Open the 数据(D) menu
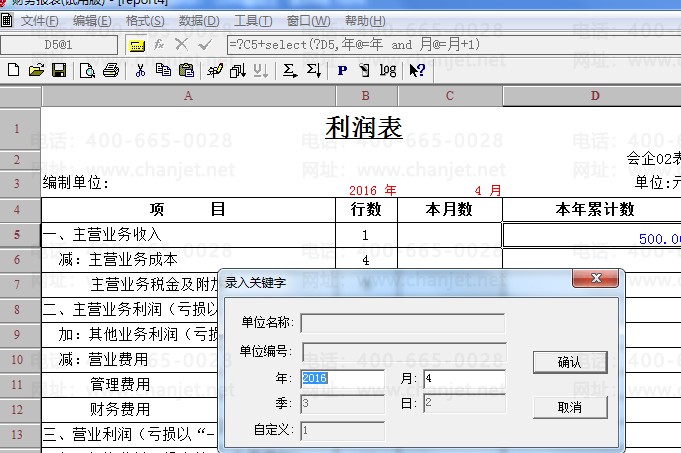The height and width of the screenshot is (453, 681). click(x=199, y=21)
